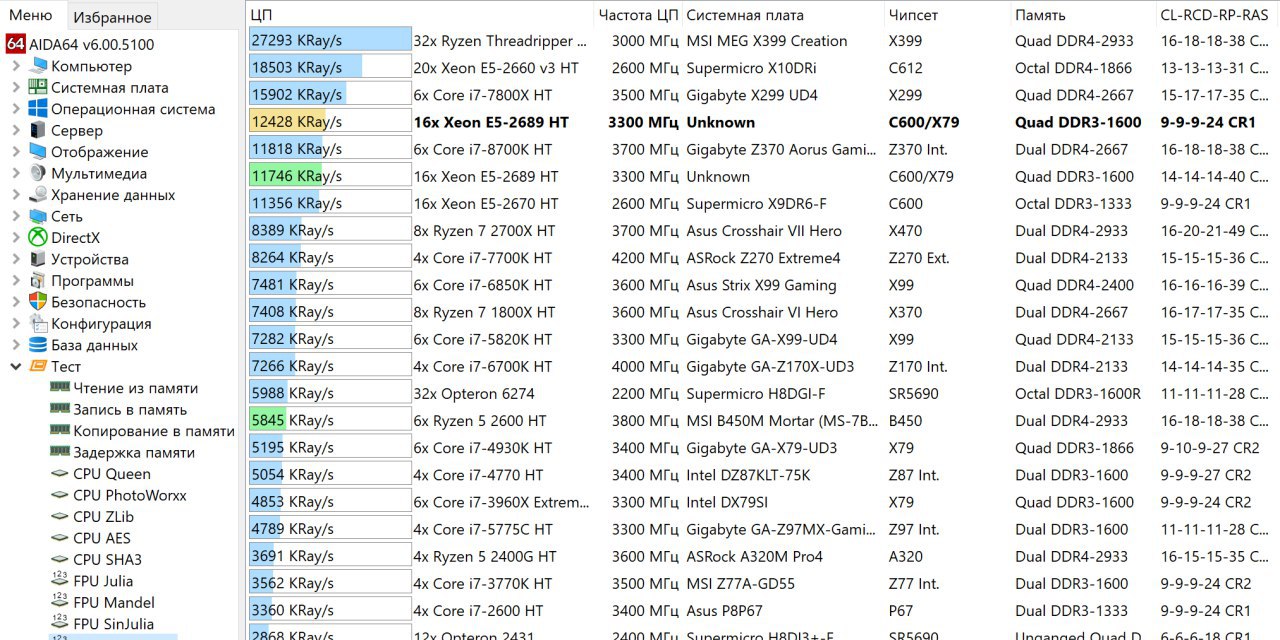Sort by the Системная плата column header
Image resolution: width=1280 pixels, height=640 pixels.
tap(783, 15)
